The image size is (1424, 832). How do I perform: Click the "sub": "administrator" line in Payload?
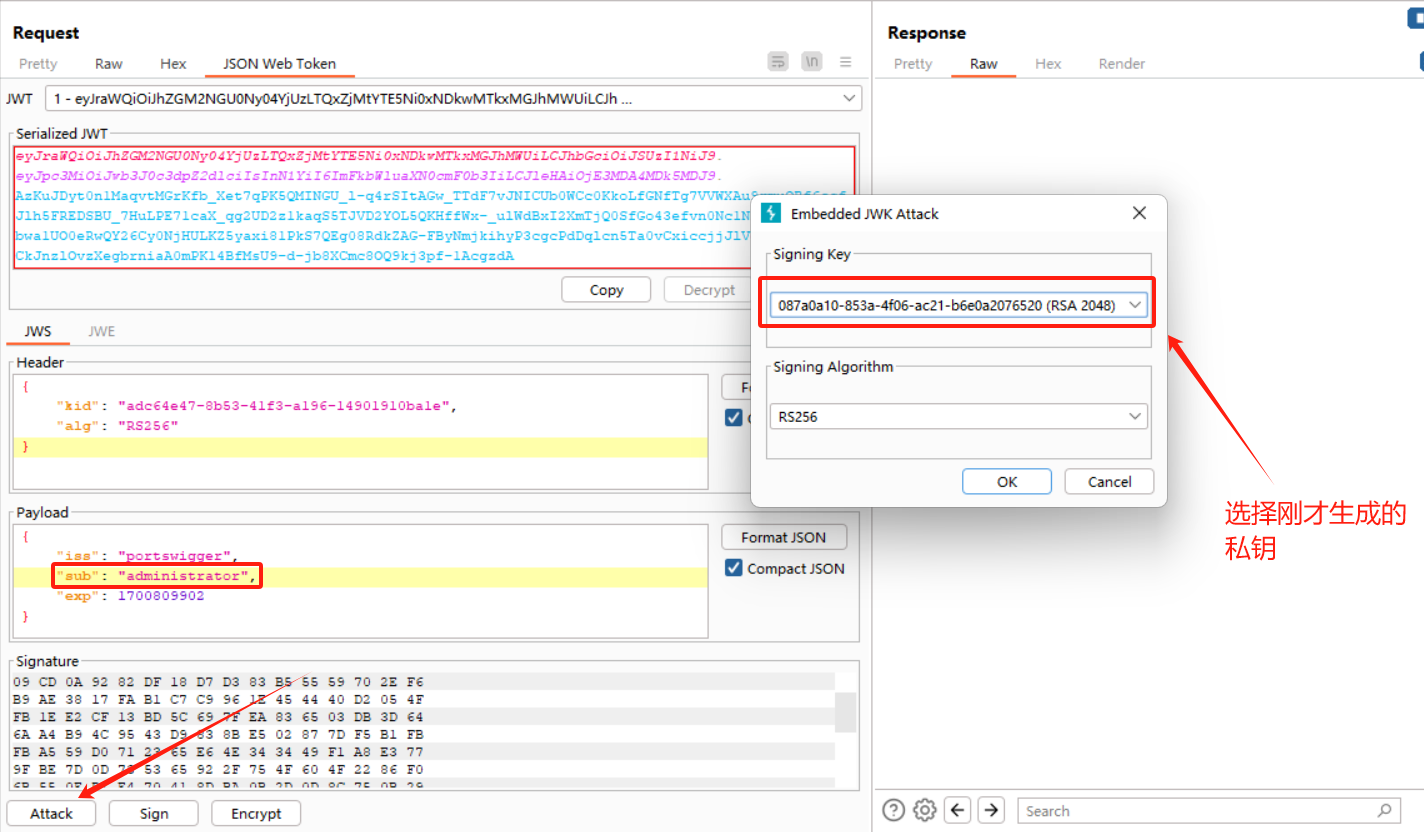(x=157, y=576)
